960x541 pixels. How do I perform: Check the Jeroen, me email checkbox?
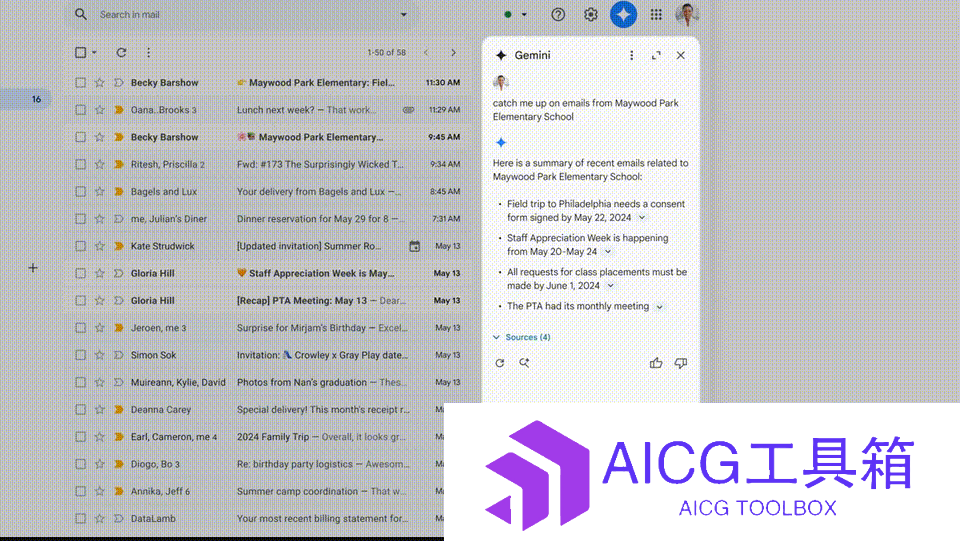tap(80, 327)
